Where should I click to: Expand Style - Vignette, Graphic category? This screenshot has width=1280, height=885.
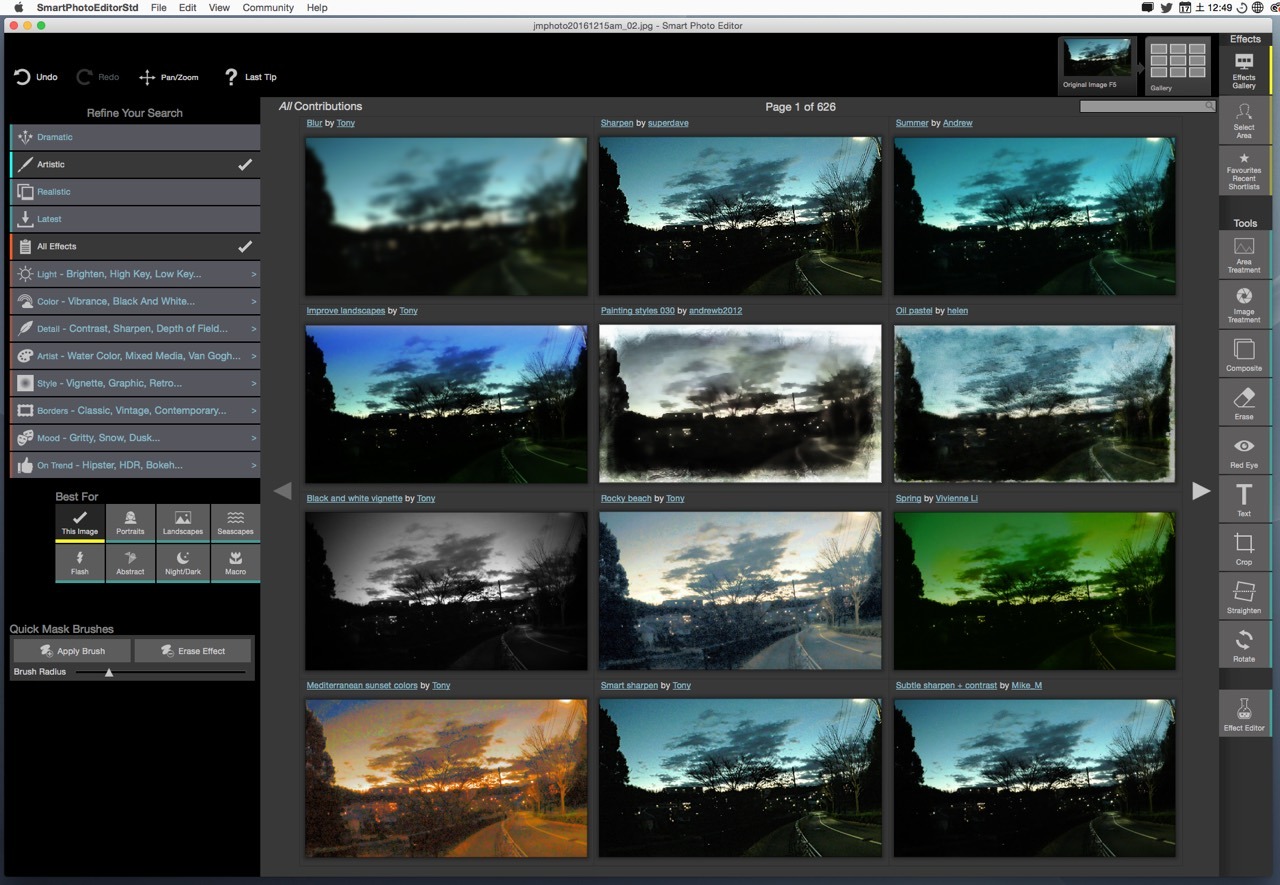[135, 382]
